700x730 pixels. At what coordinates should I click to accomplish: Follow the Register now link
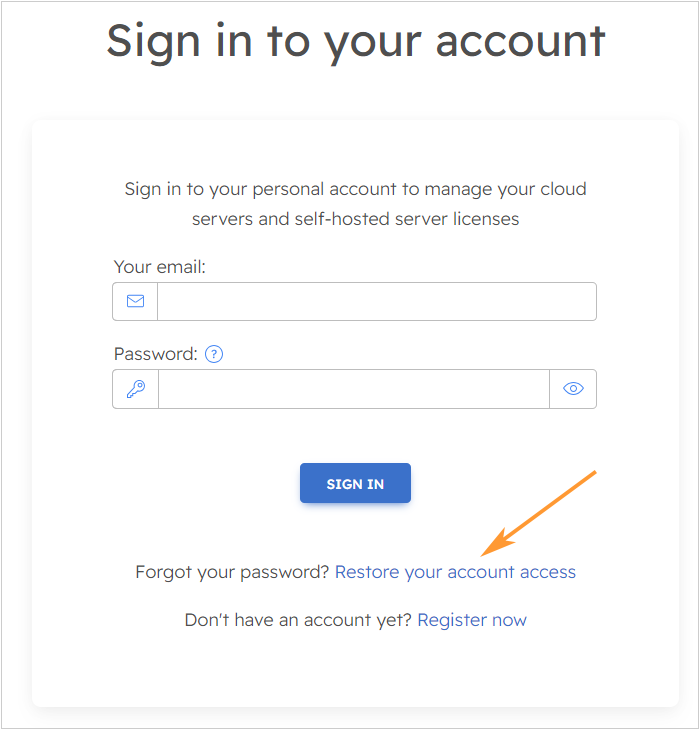(x=472, y=620)
